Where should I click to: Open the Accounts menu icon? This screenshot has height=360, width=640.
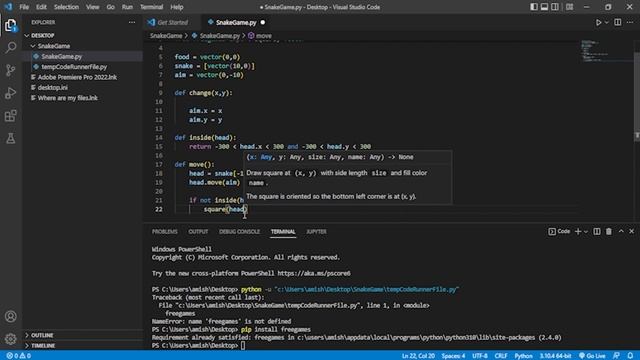tap(11, 316)
